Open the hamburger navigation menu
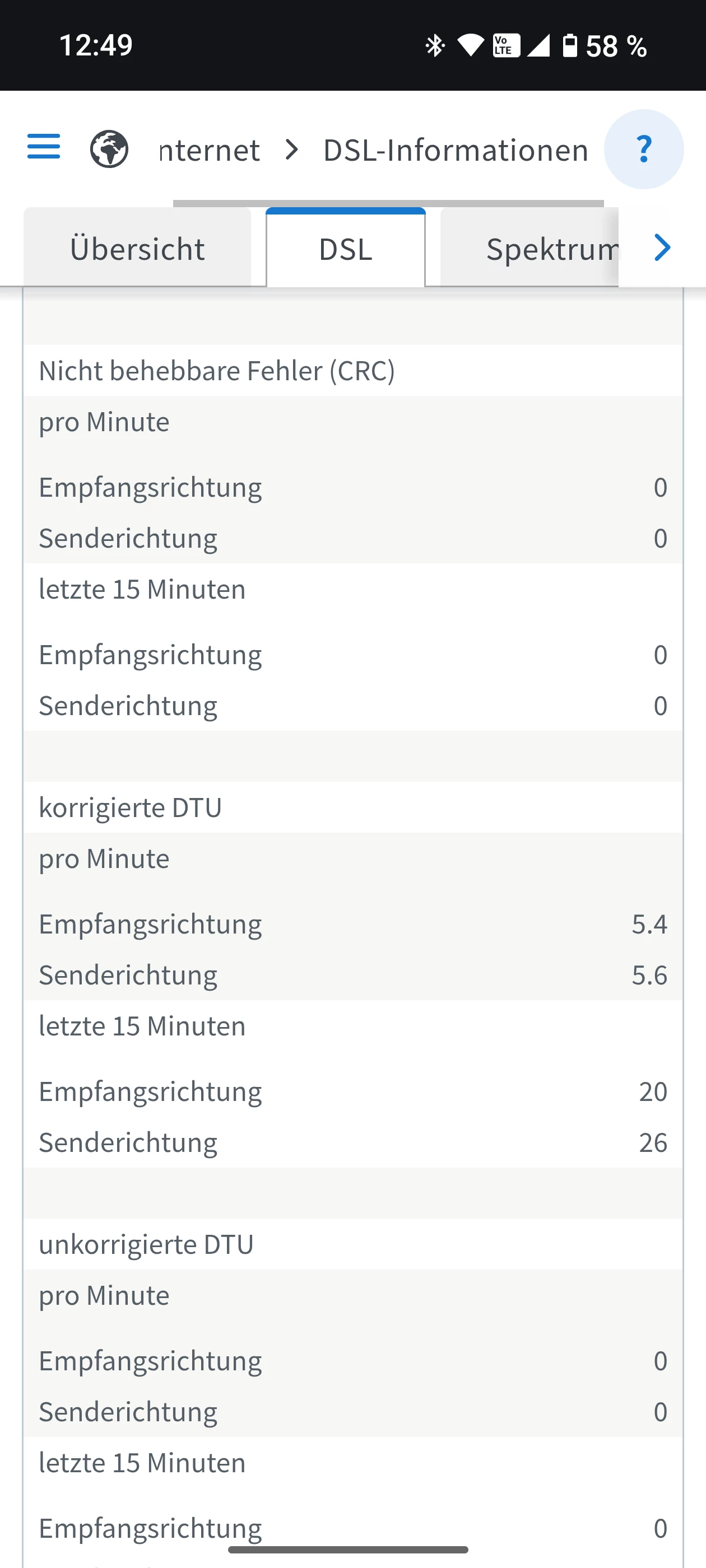Image resolution: width=706 pixels, height=1568 pixels. (44, 147)
